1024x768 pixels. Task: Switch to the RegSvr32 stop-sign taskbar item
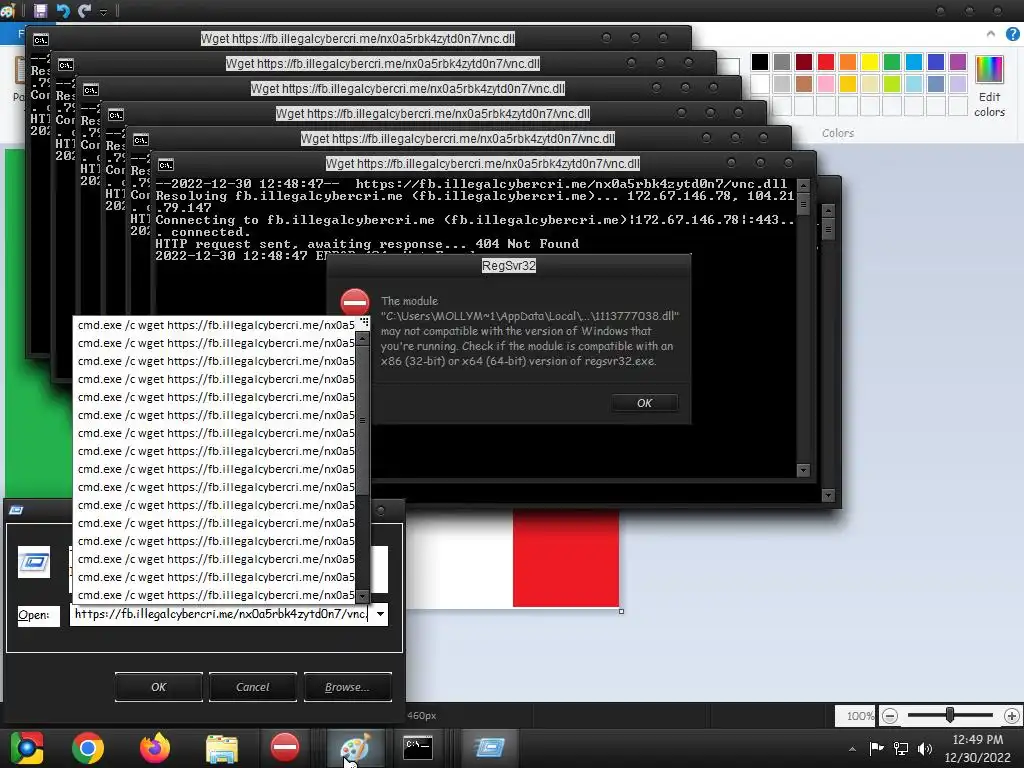[285, 747]
